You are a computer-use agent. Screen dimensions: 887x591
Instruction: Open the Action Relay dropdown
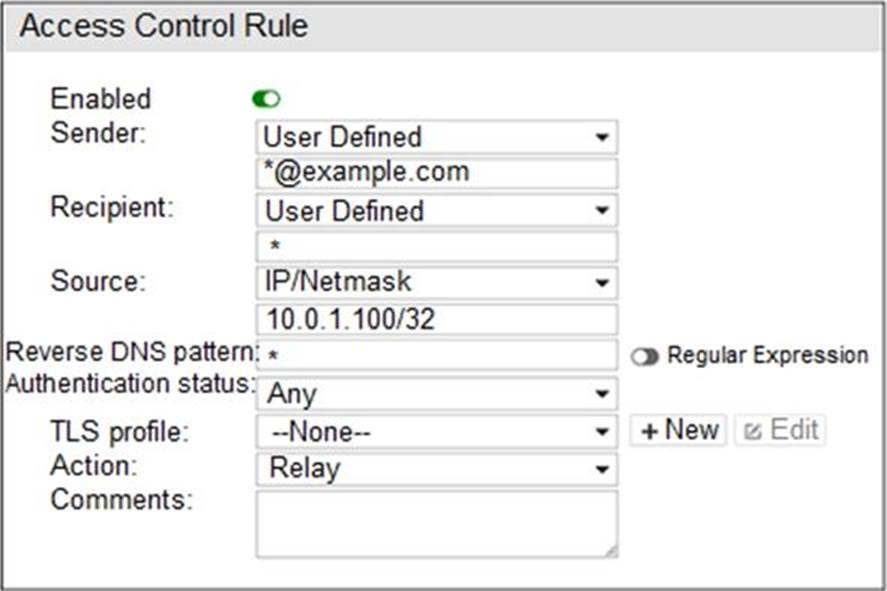436,468
